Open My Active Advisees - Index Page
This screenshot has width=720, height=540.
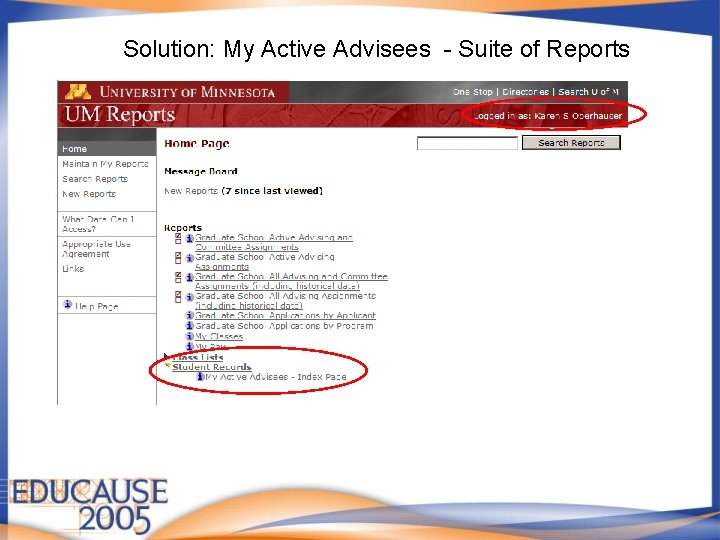[276, 377]
